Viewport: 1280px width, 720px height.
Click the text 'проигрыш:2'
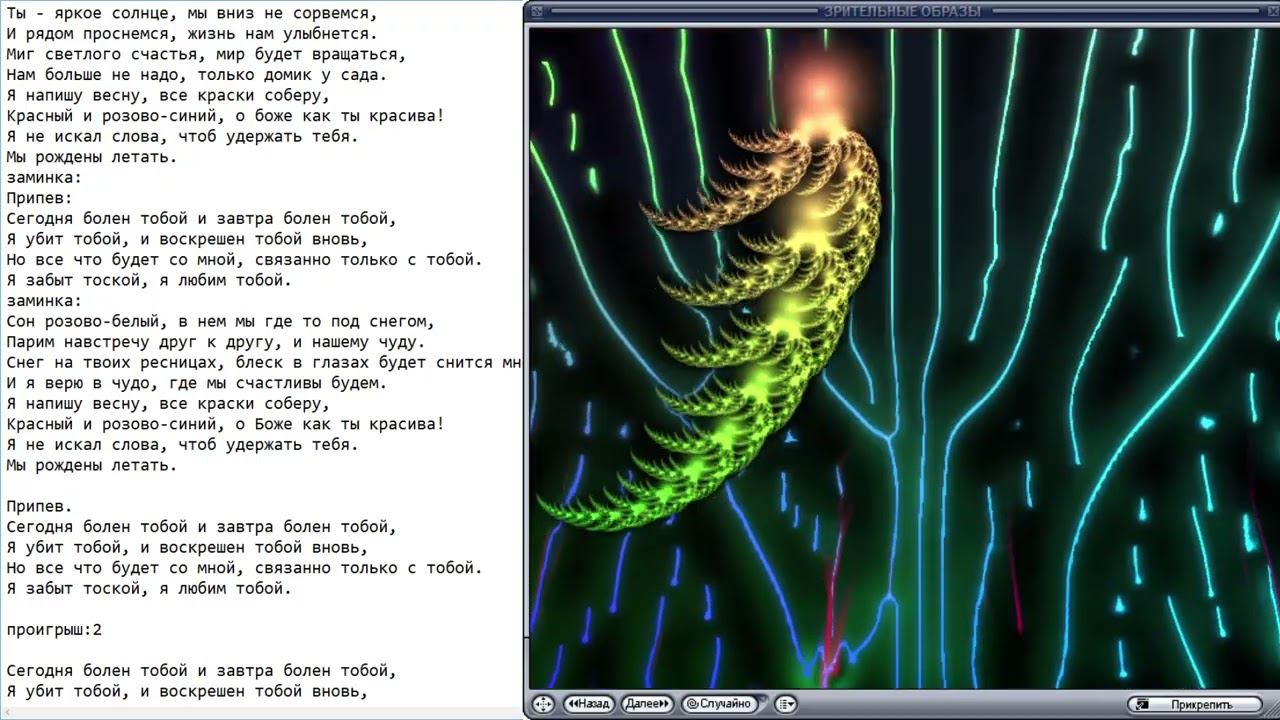[54, 630]
